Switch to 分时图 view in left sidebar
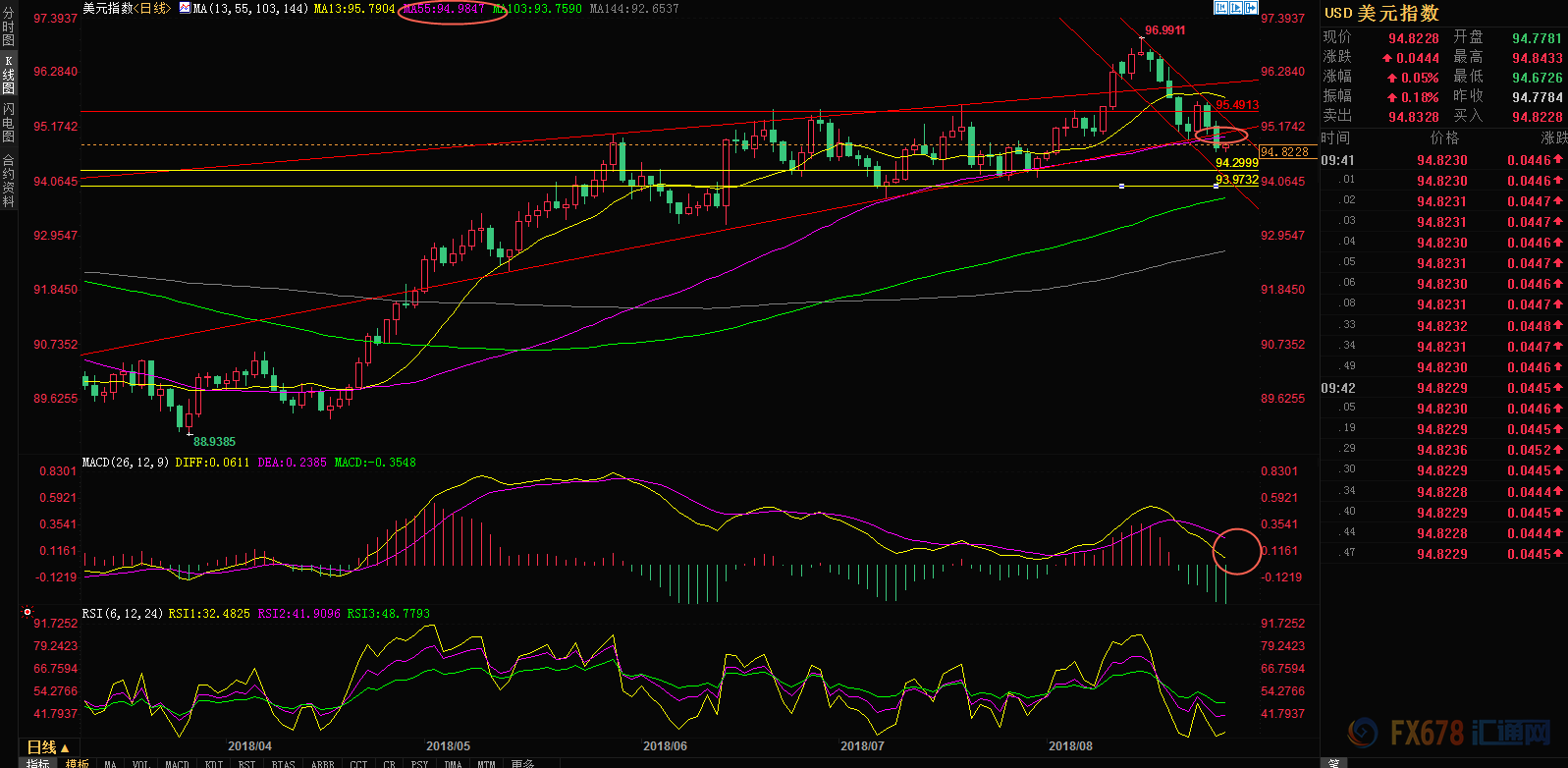Screen dimensions: 1568x768 click(9, 27)
